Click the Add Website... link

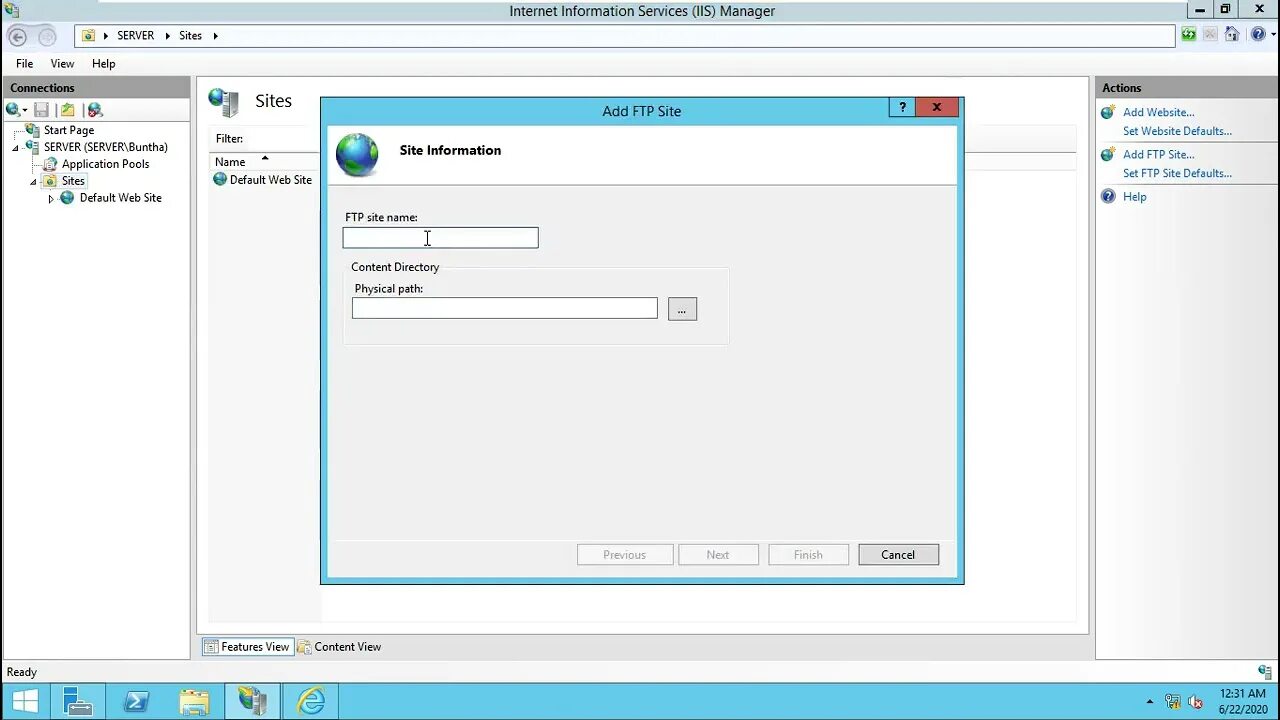[x=1158, y=112]
